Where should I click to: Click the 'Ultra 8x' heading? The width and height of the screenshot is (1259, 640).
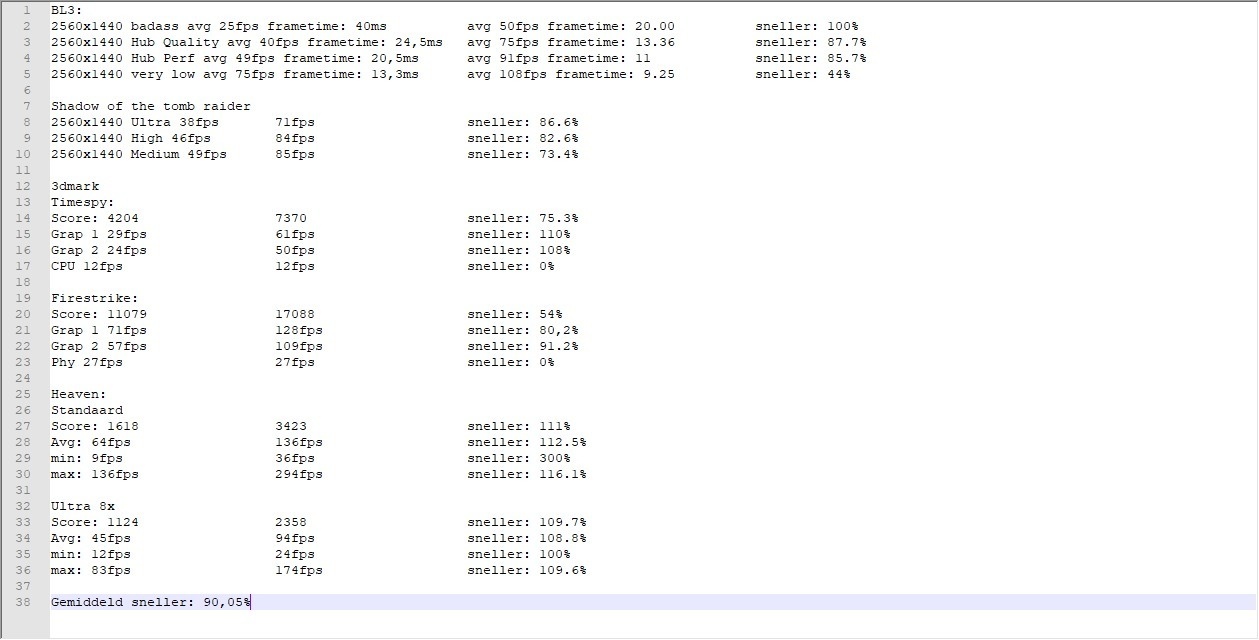coord(83,506)
